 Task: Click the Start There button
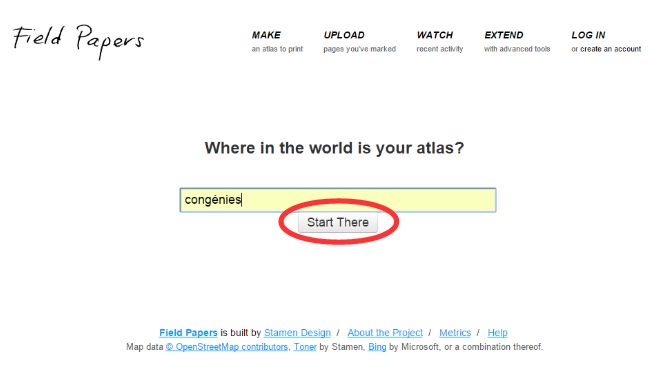click(x=338, y=222)
